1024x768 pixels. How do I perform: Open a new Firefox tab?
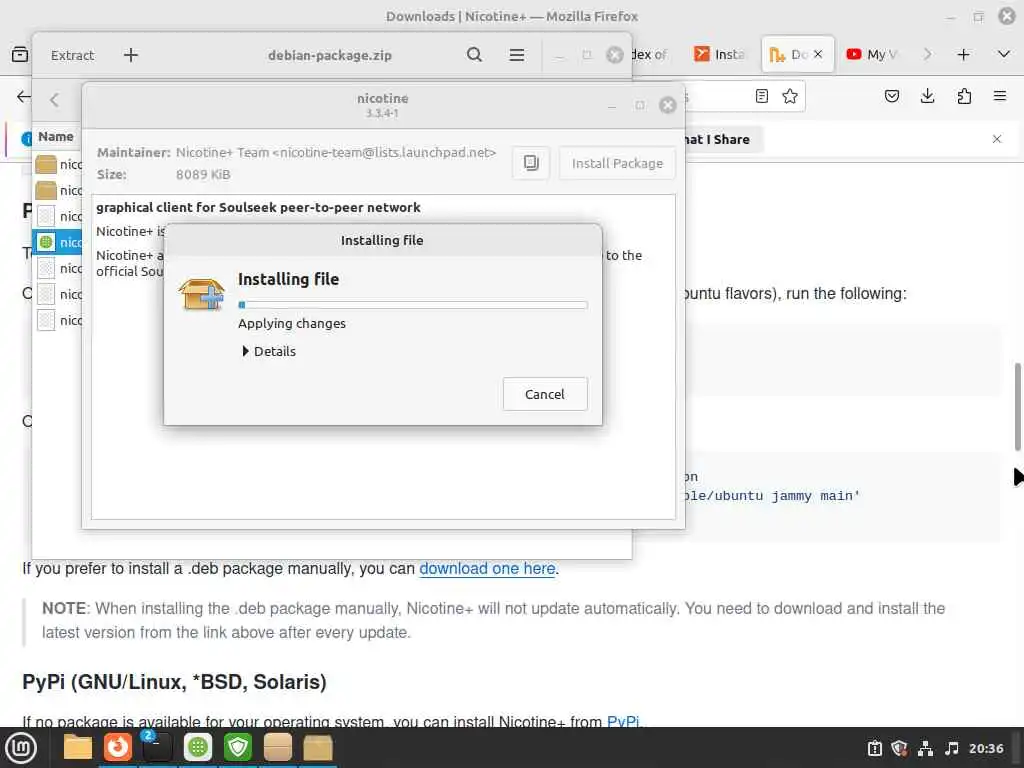tap(963, 55)
